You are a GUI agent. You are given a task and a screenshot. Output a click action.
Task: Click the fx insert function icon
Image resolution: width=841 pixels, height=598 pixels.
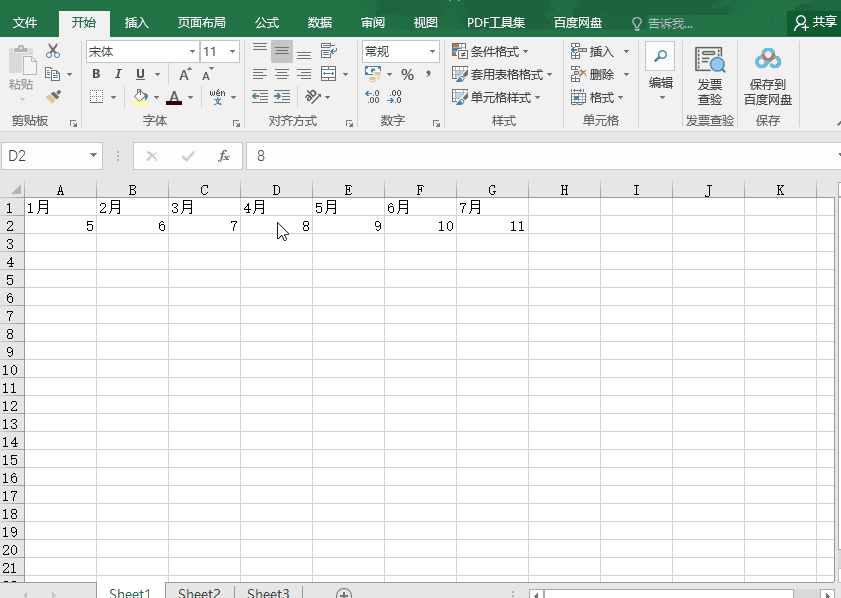coord(224,156)
